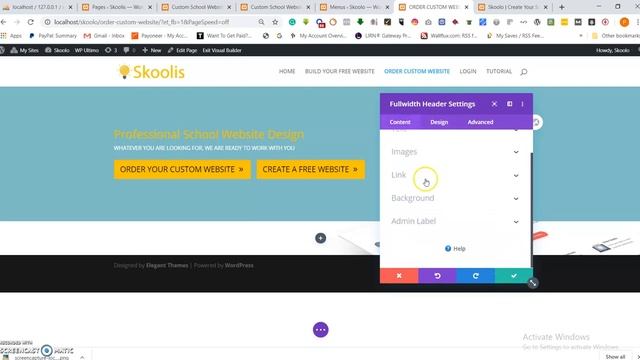Image resolution: width=640 pixels, height=360 pixels.
Task: Open the Other bookmarks folder
Action: pos(616,36)
